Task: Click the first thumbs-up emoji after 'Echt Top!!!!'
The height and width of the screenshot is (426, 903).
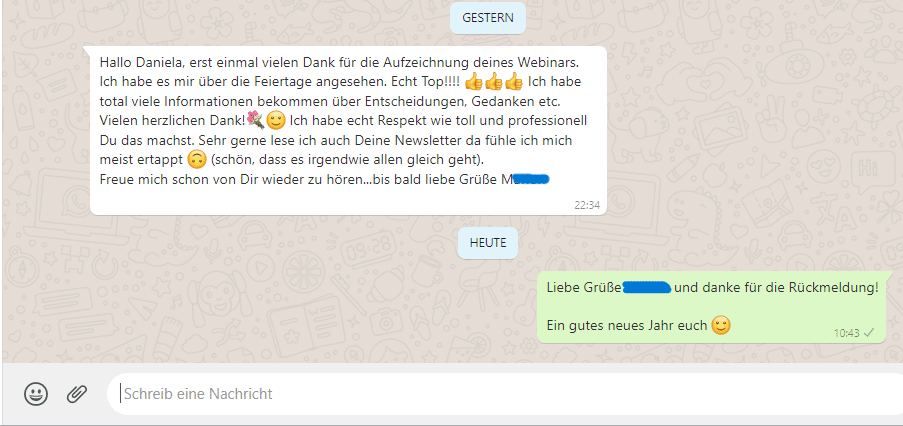Action: pyautogui.click(x=473, y=82)
